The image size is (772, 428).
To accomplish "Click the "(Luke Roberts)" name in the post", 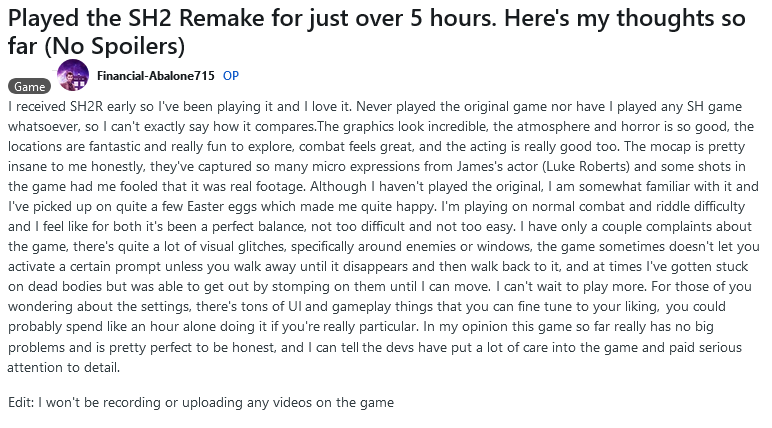I will pos(586,166).
